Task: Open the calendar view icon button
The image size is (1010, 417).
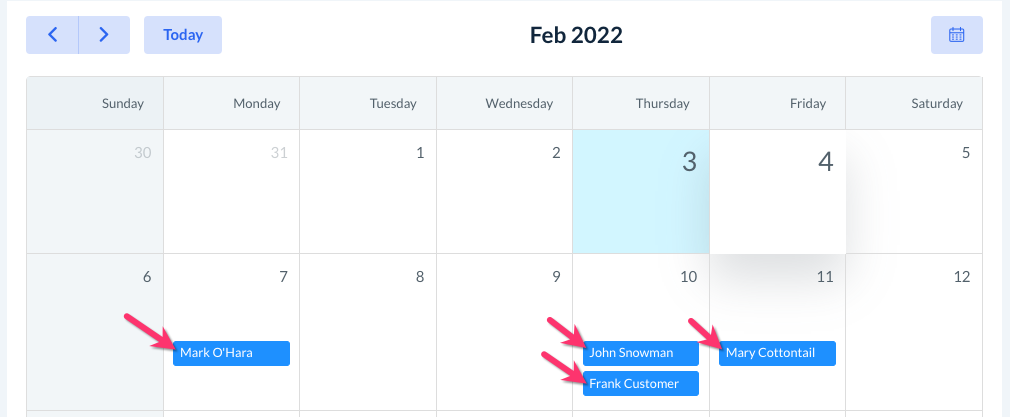Action: 956,35
